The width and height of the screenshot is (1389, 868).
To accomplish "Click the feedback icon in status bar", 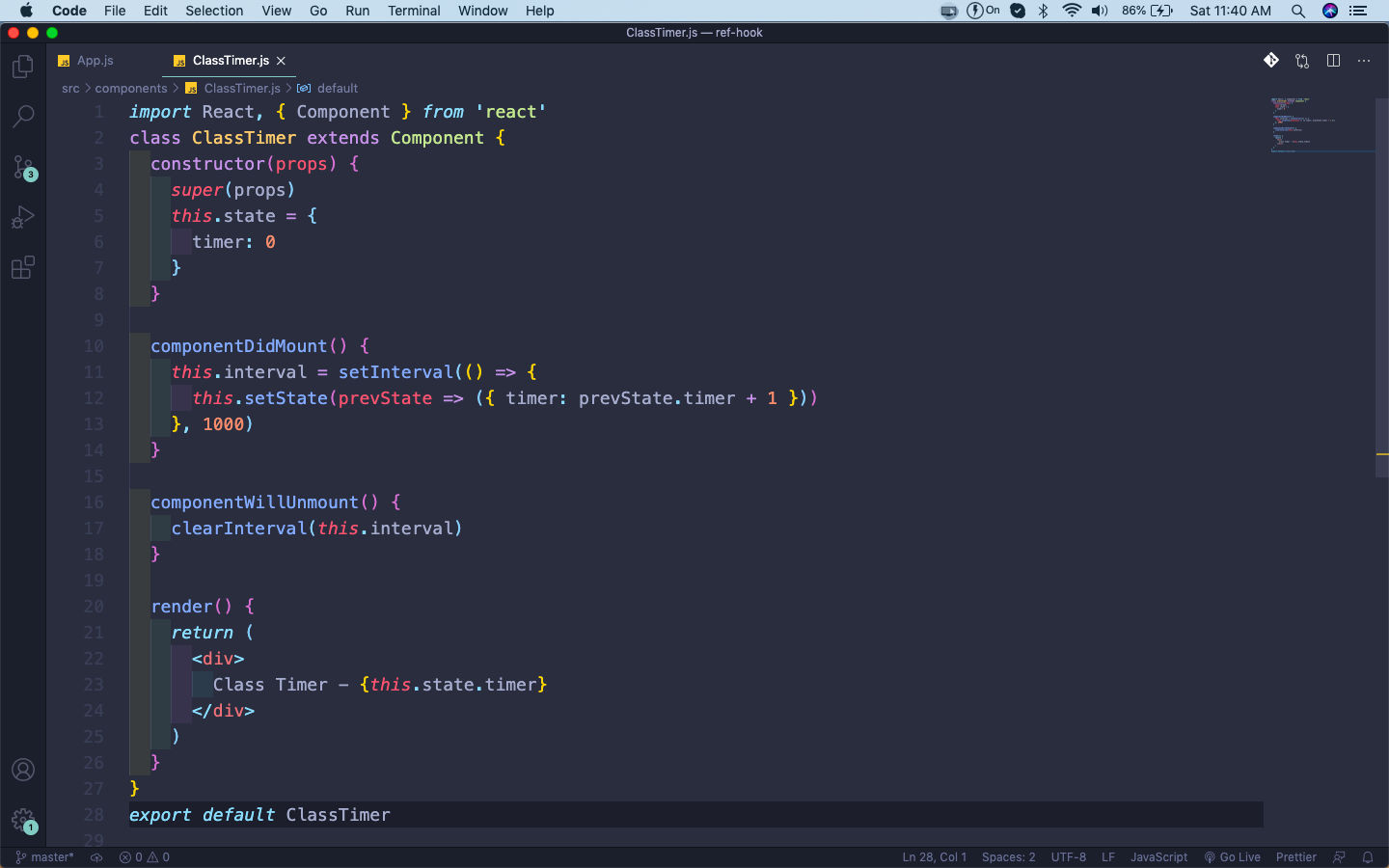I will 1339,856.
